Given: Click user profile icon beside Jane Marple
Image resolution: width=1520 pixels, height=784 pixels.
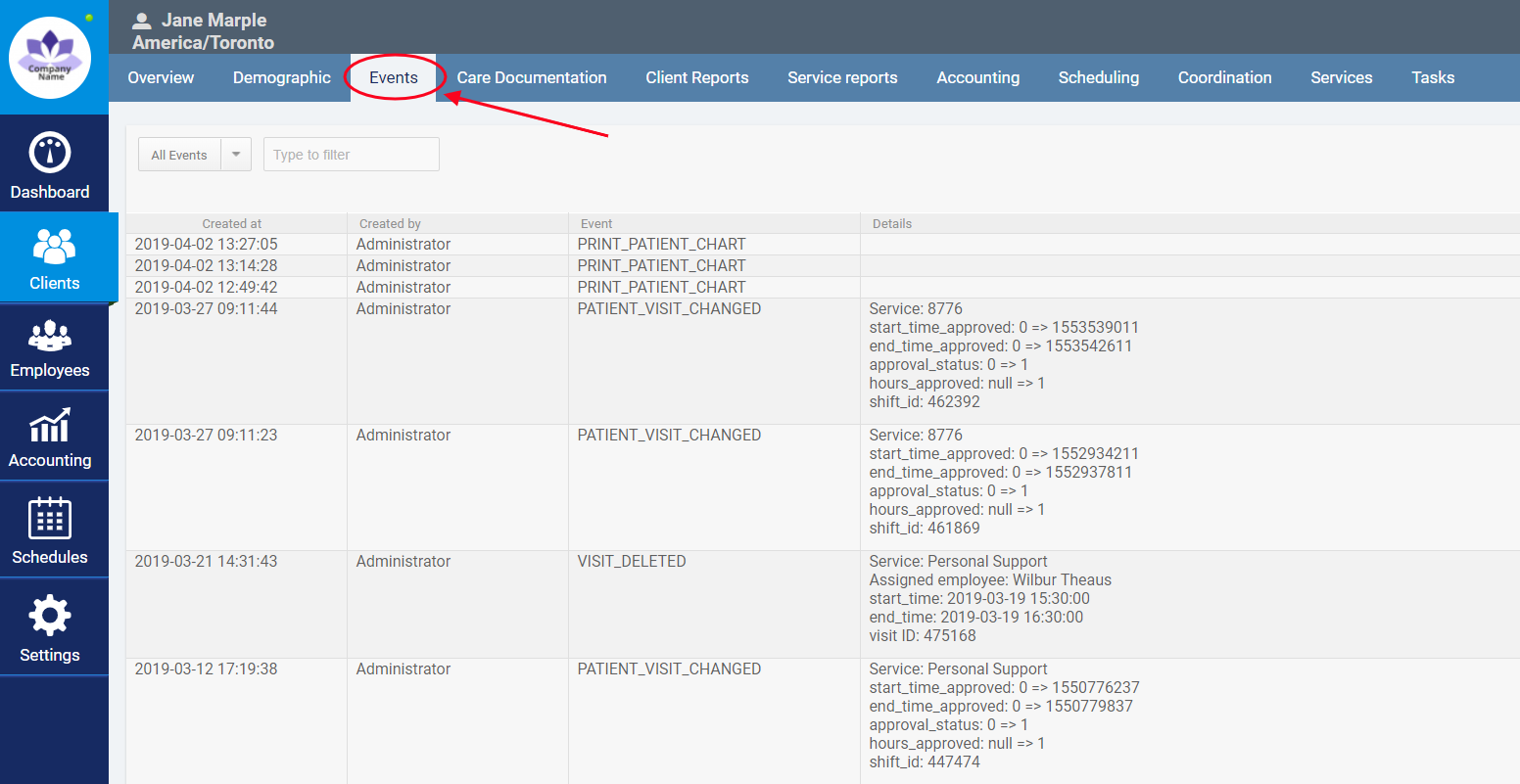Looking at the screenshot, I should pos(143,21).
